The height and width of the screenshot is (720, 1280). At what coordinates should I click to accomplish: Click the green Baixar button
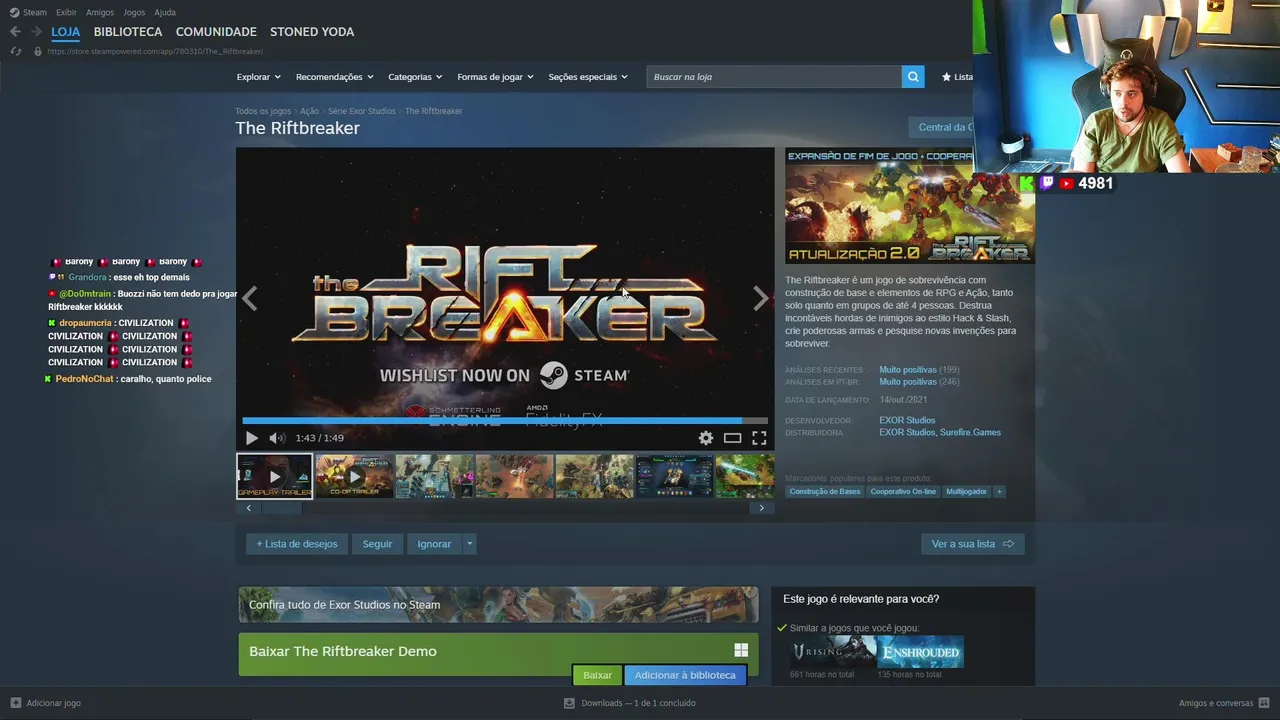597,675
